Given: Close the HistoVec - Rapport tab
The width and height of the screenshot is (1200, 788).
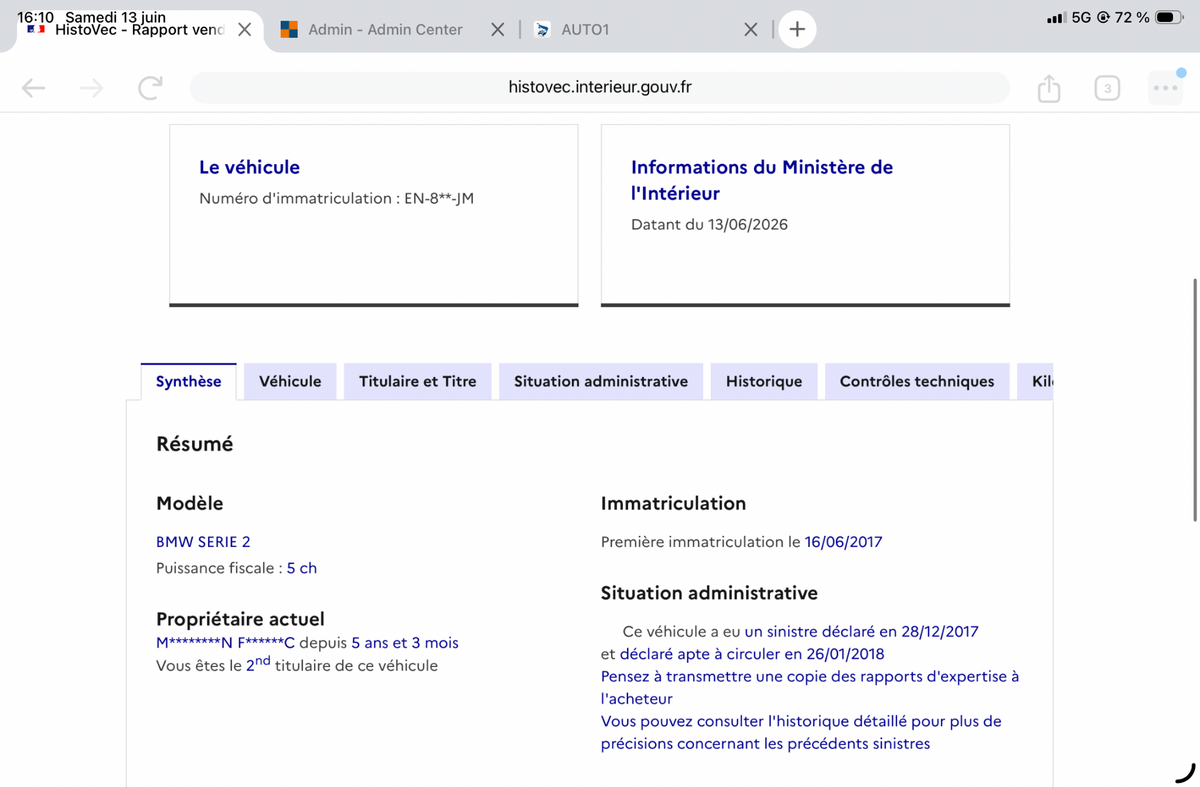Looking at the screenshot, I should (244, 30).
